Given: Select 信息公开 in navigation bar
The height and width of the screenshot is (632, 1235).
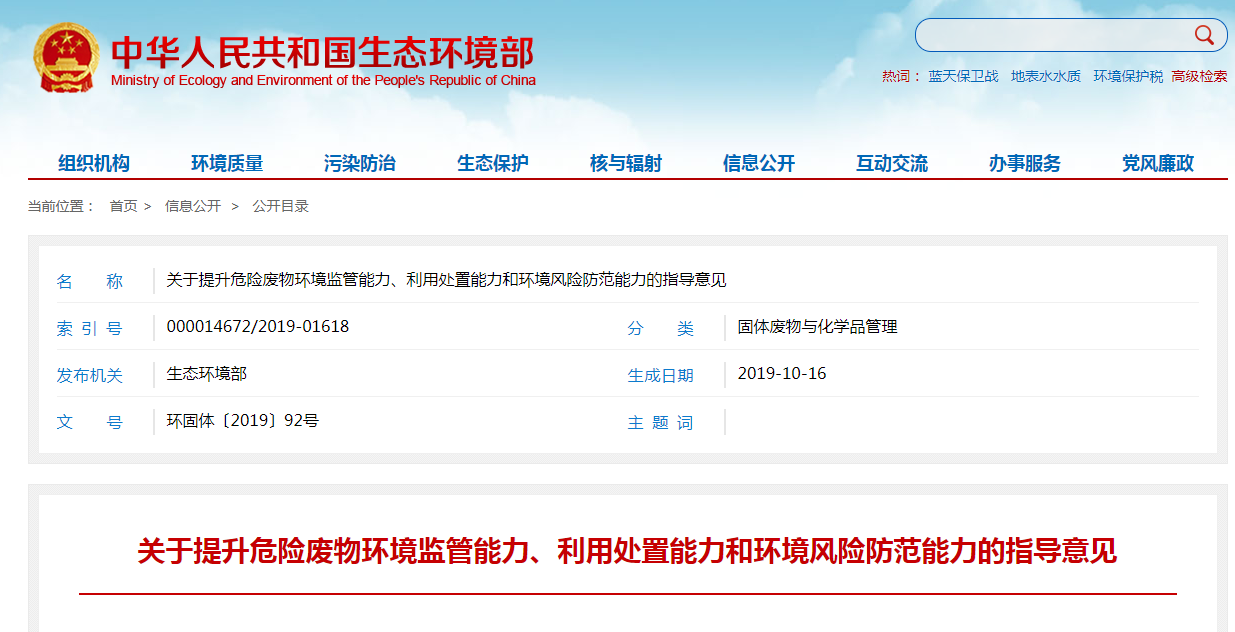Looking at the screenshot, I should (x=759, y=164).
